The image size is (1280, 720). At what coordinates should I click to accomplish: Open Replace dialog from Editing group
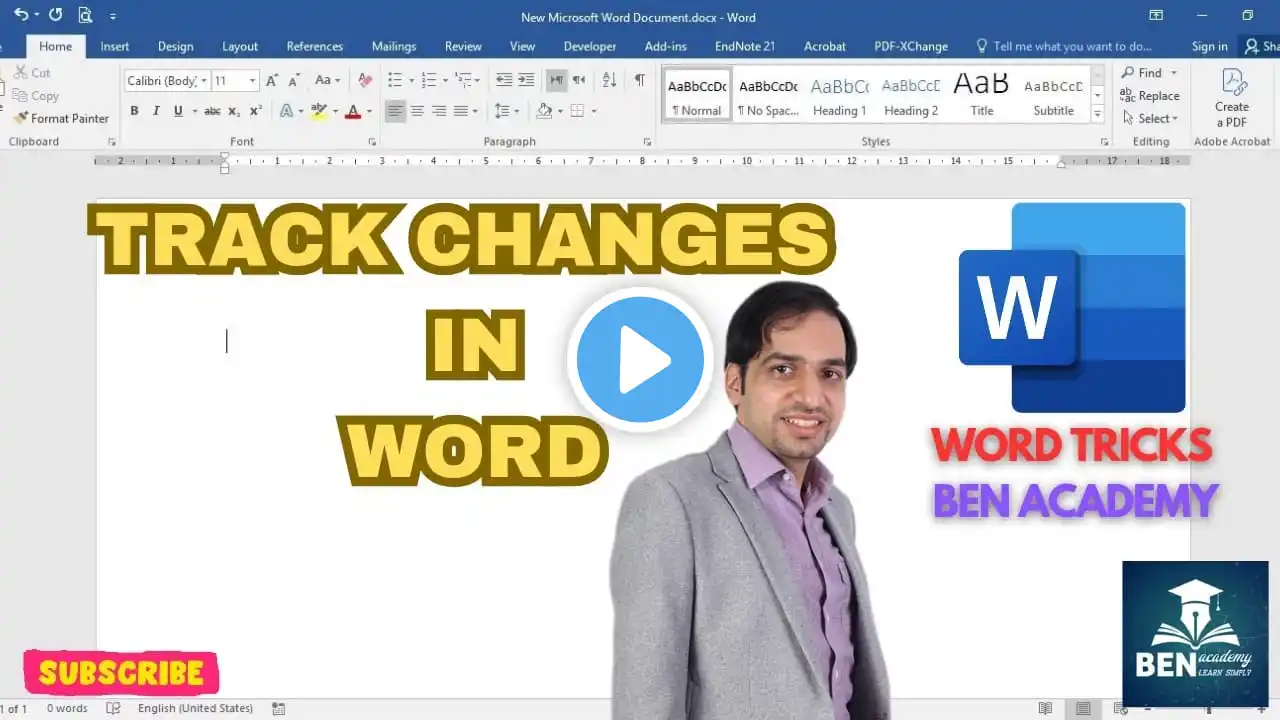pos(1150,96)
